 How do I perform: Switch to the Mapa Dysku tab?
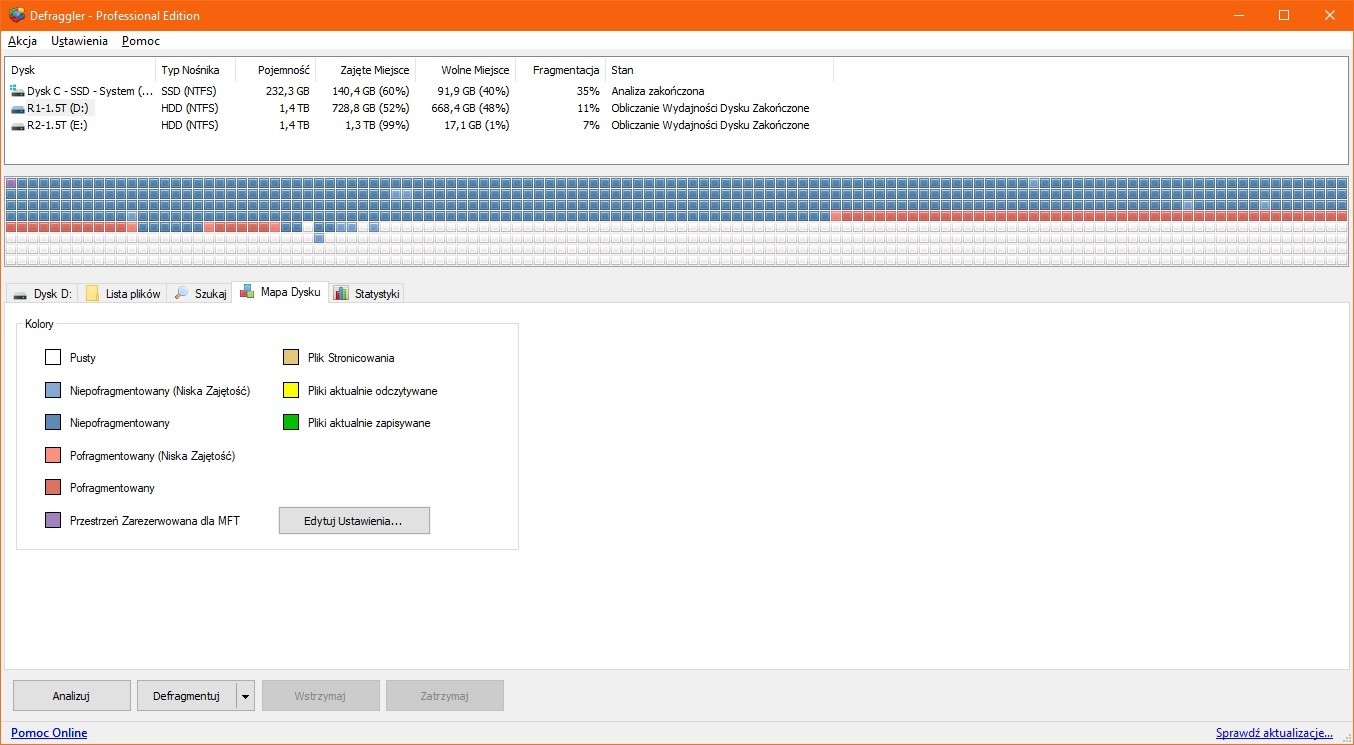[x=280, y=292]
